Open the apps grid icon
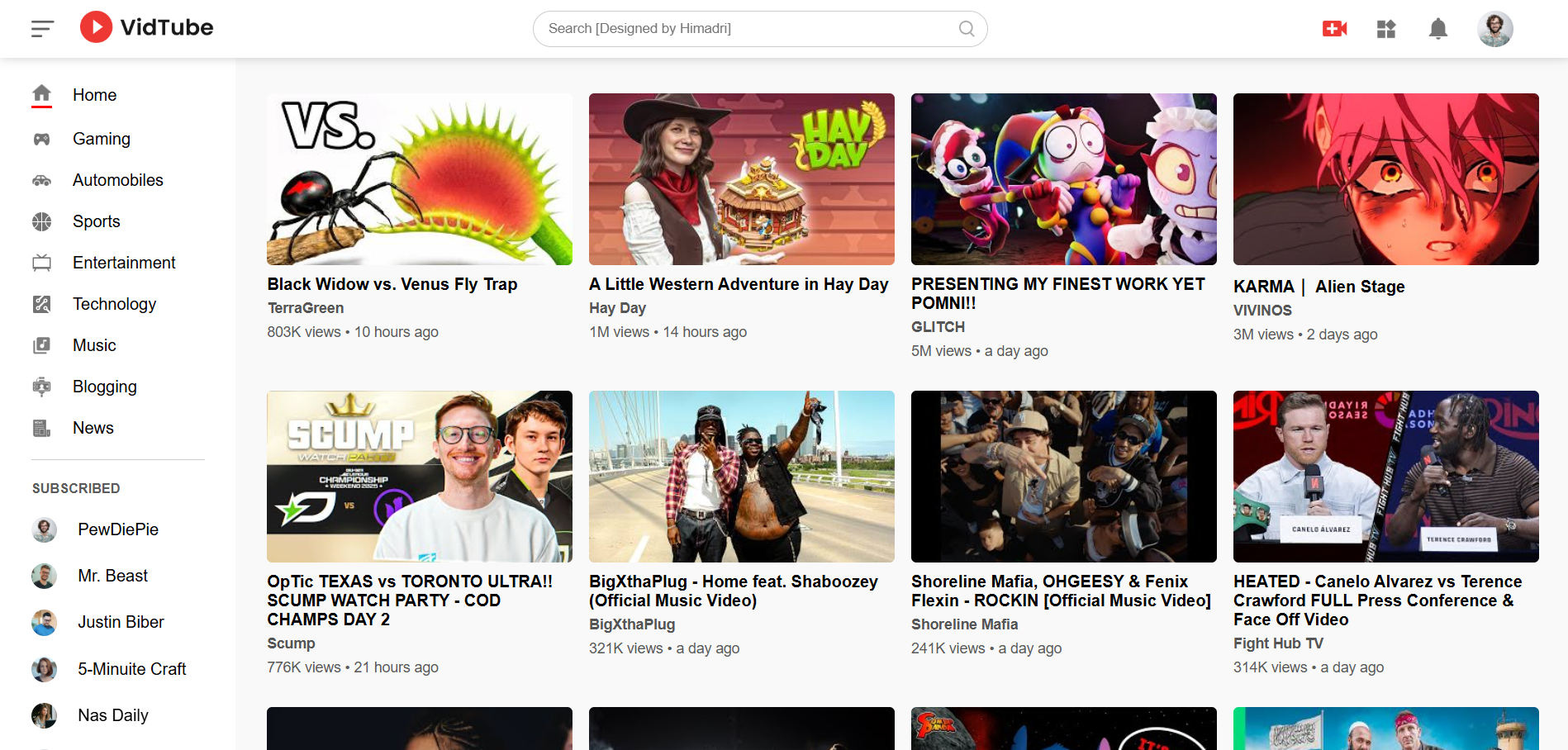This screenshot has height=750, width=1568. click(1386, 29)
